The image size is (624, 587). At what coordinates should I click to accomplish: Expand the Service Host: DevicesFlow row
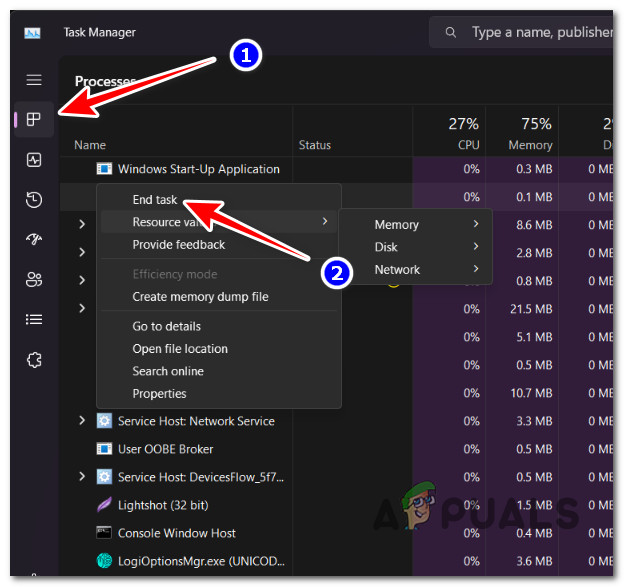pyautogui.click(x=82, y=476)
